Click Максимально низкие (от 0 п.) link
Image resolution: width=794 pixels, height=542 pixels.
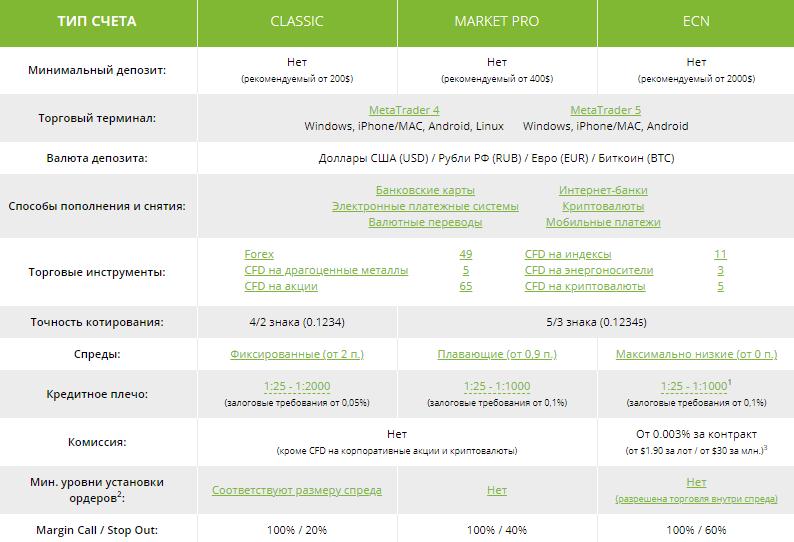coord(696,354)
